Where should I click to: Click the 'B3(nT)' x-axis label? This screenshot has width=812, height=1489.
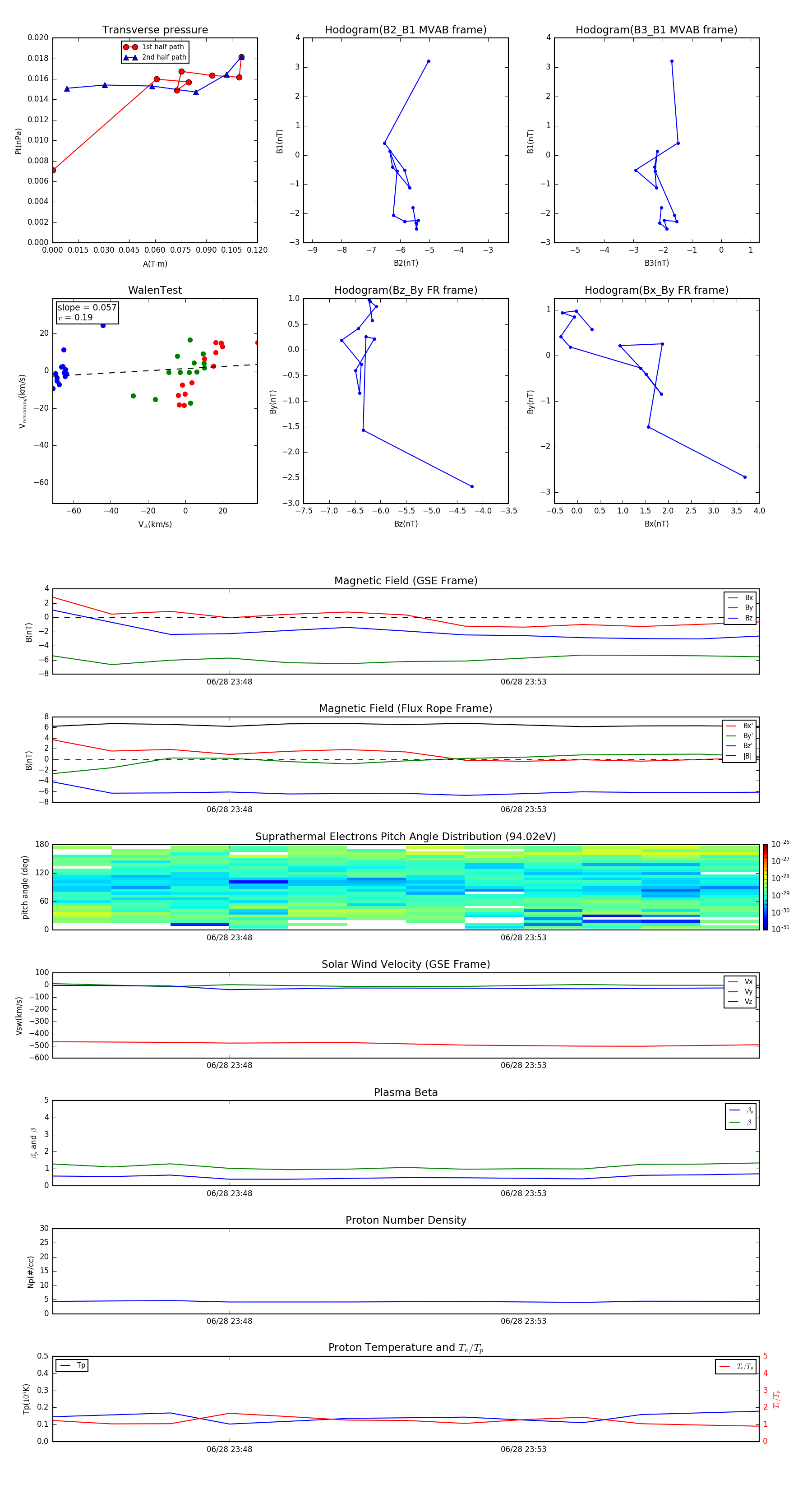(656, 264)
